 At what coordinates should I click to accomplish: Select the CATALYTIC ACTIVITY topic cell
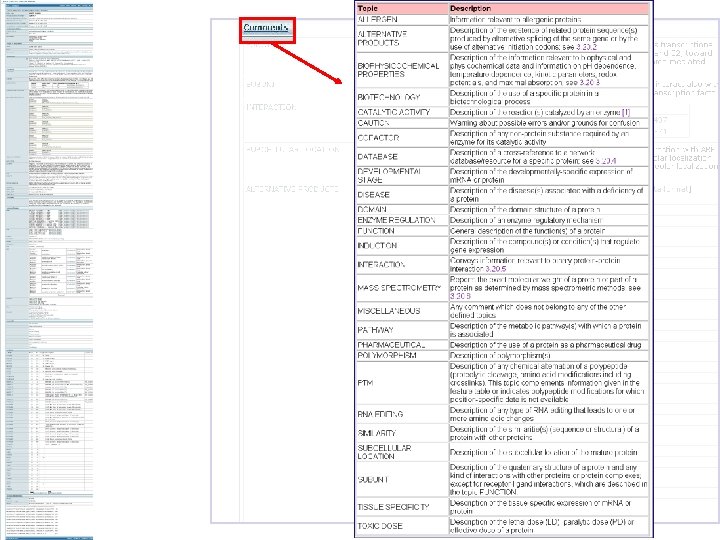pos(403,112)
